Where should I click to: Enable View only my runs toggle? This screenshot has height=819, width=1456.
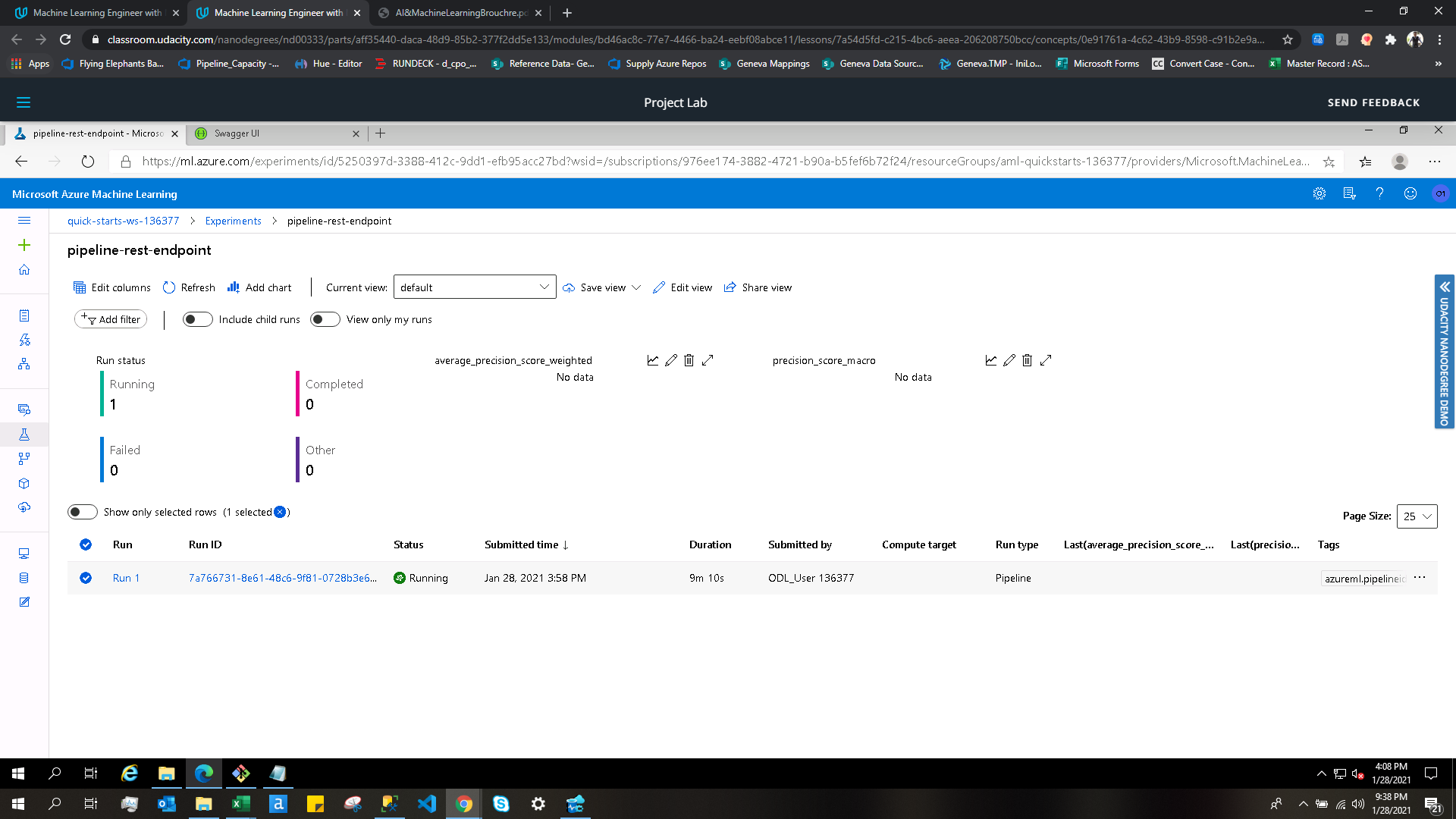click(325, 319)
